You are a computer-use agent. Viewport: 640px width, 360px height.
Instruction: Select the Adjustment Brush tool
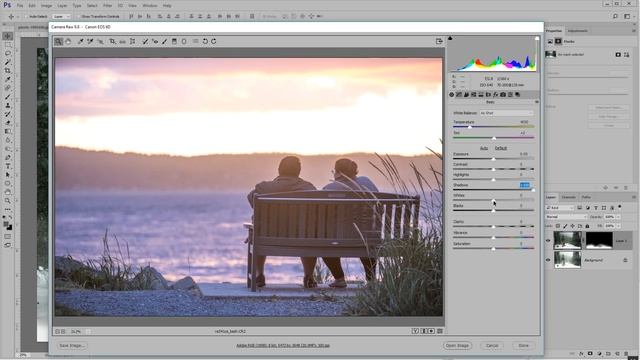[x=164, y=41]
